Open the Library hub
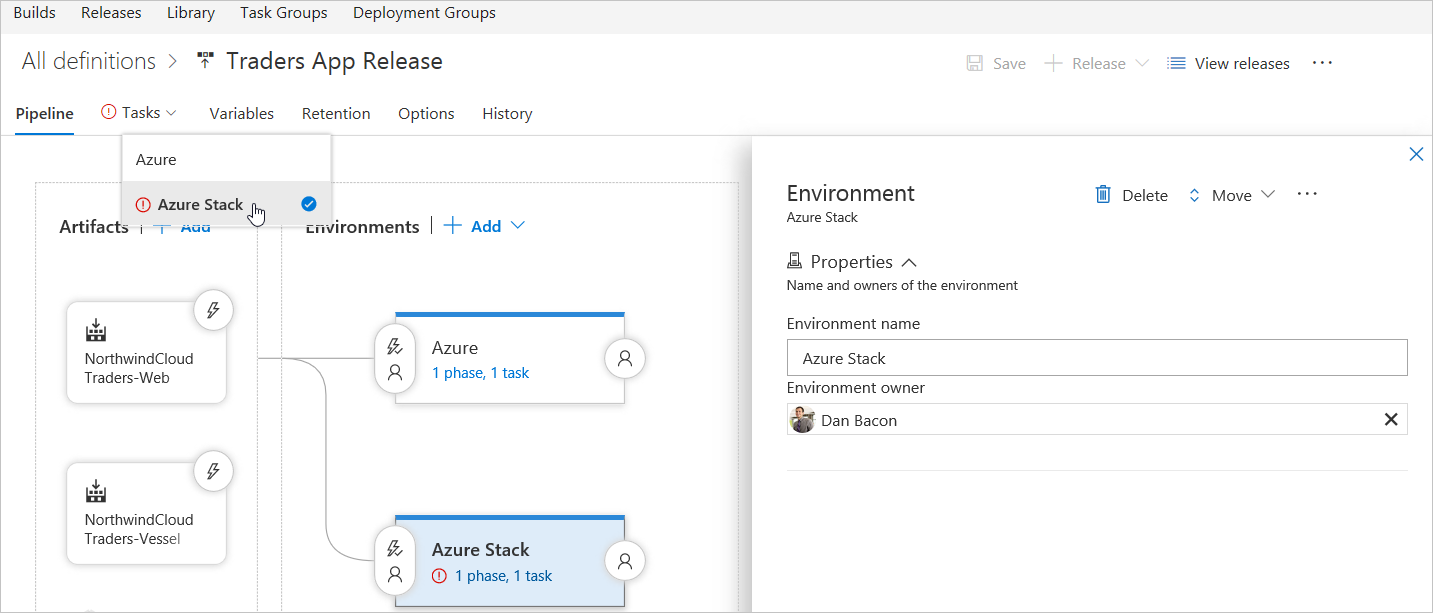 point(190,13)
